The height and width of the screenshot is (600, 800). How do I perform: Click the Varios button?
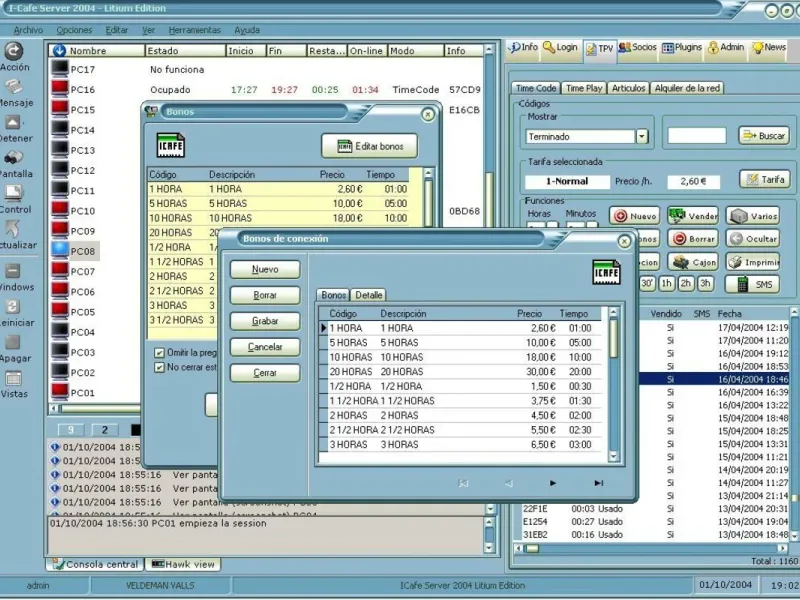pyautogui.click(x=753, y=216)
